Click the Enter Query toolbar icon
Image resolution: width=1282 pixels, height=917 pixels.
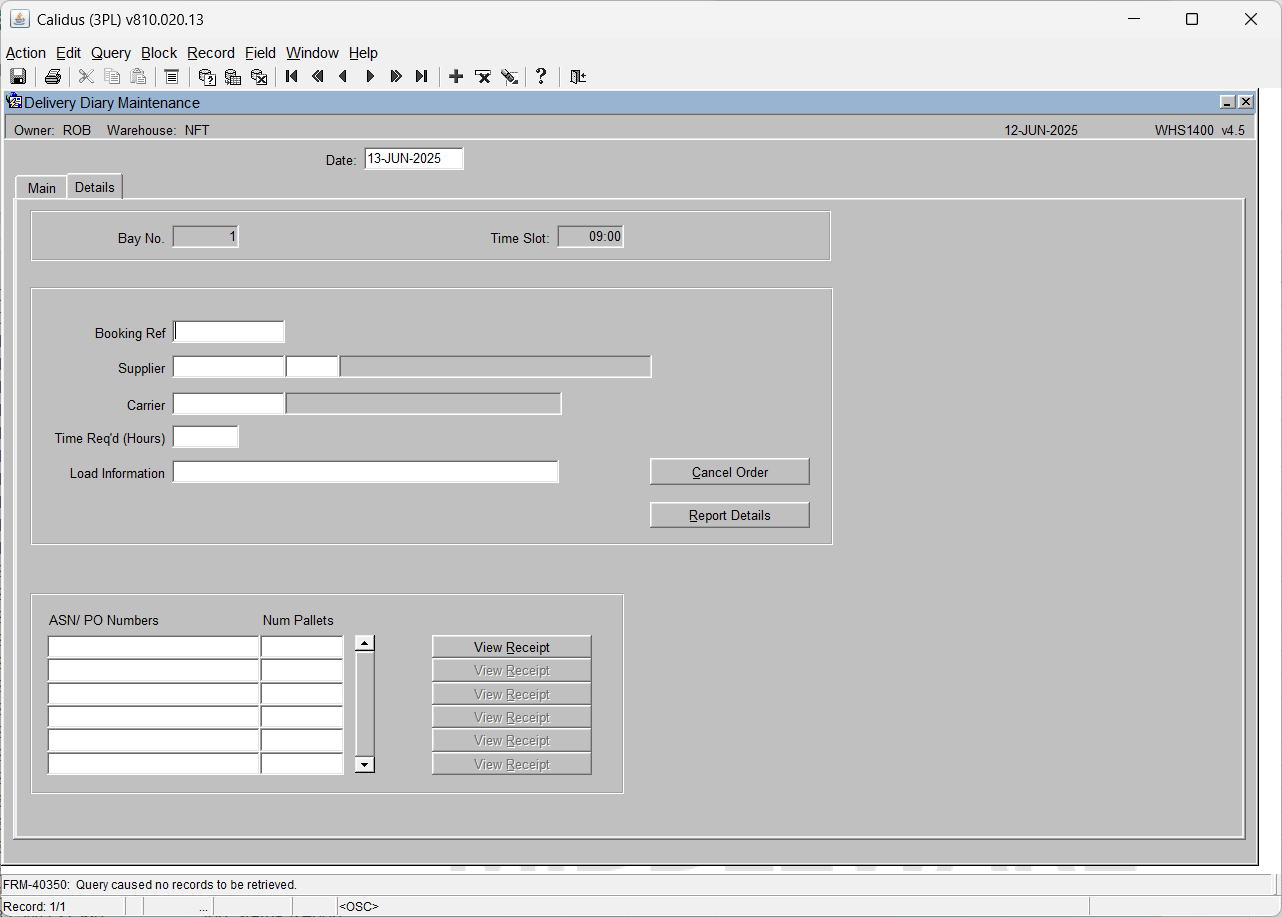207,77
